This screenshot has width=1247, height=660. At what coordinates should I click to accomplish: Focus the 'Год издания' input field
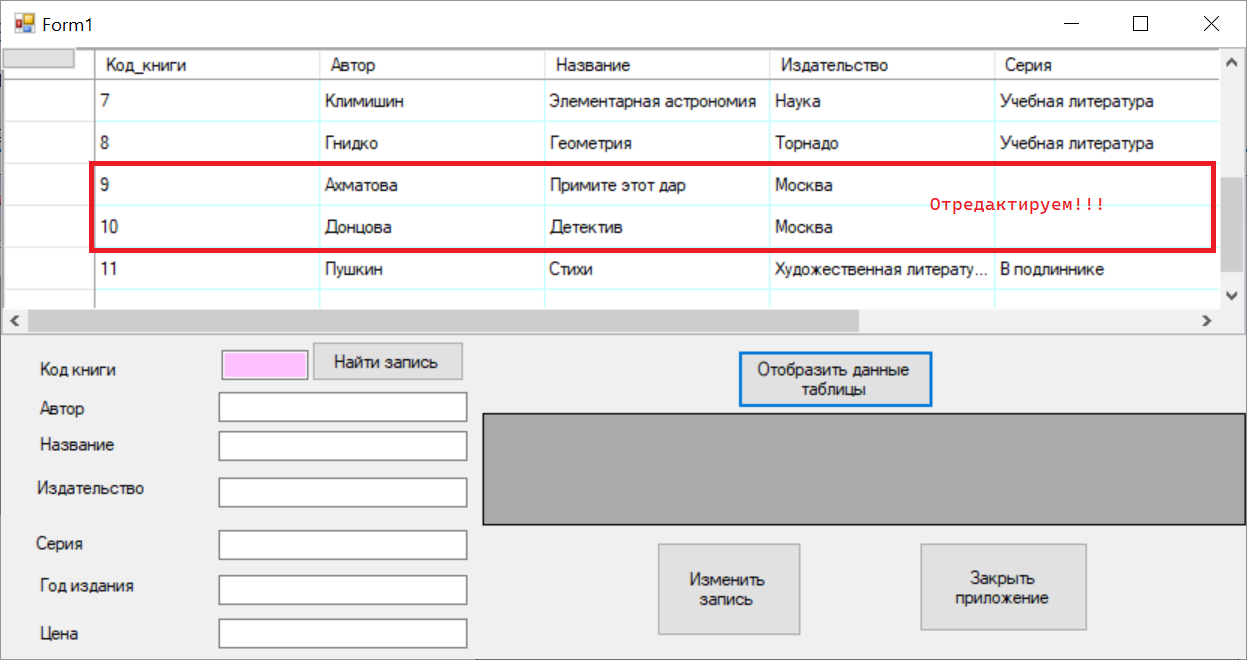coord(343,590)
